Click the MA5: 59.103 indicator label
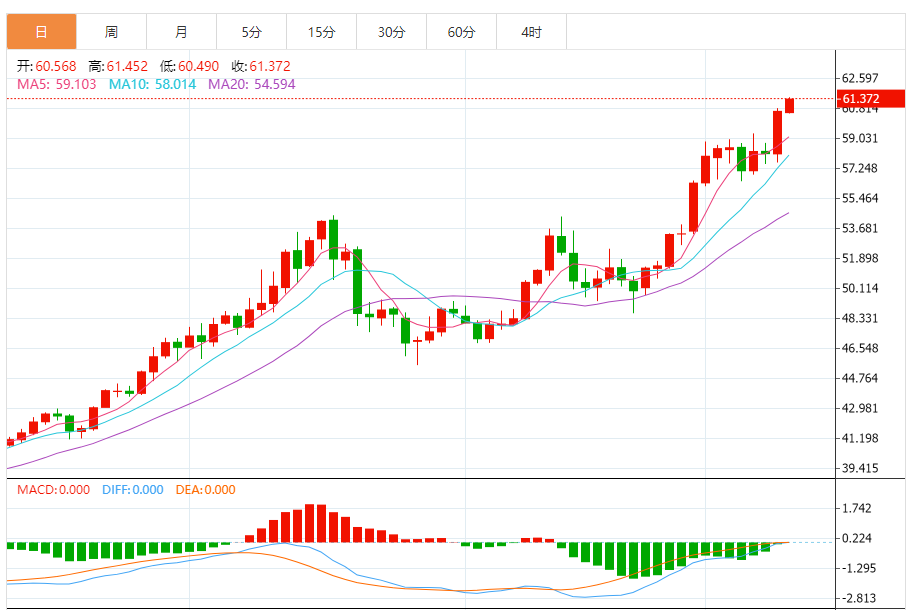The width and height of the screenshot is (916, 610). [x=57, y=84]
